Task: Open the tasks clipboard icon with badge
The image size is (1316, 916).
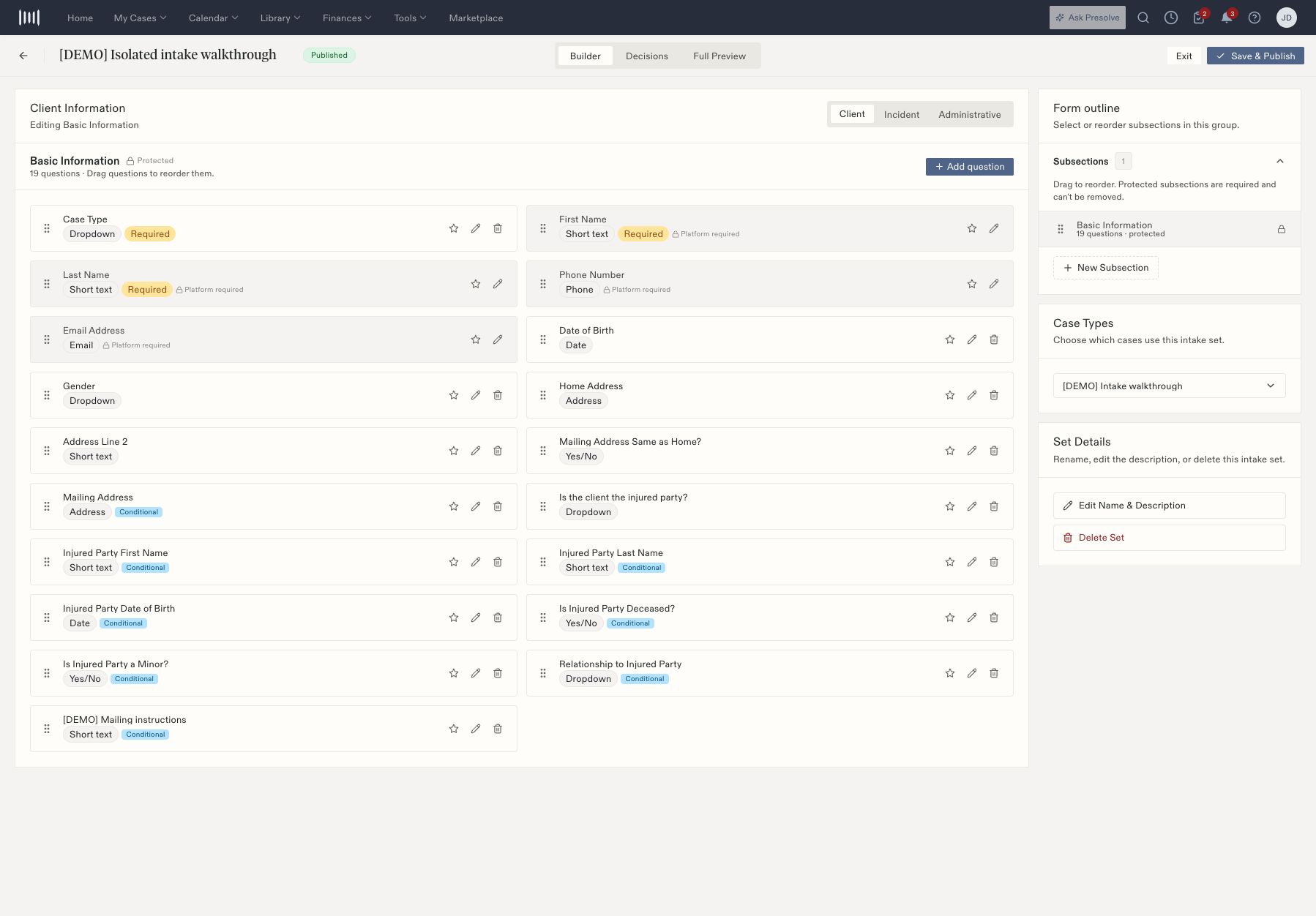Action: (1200, 18)
